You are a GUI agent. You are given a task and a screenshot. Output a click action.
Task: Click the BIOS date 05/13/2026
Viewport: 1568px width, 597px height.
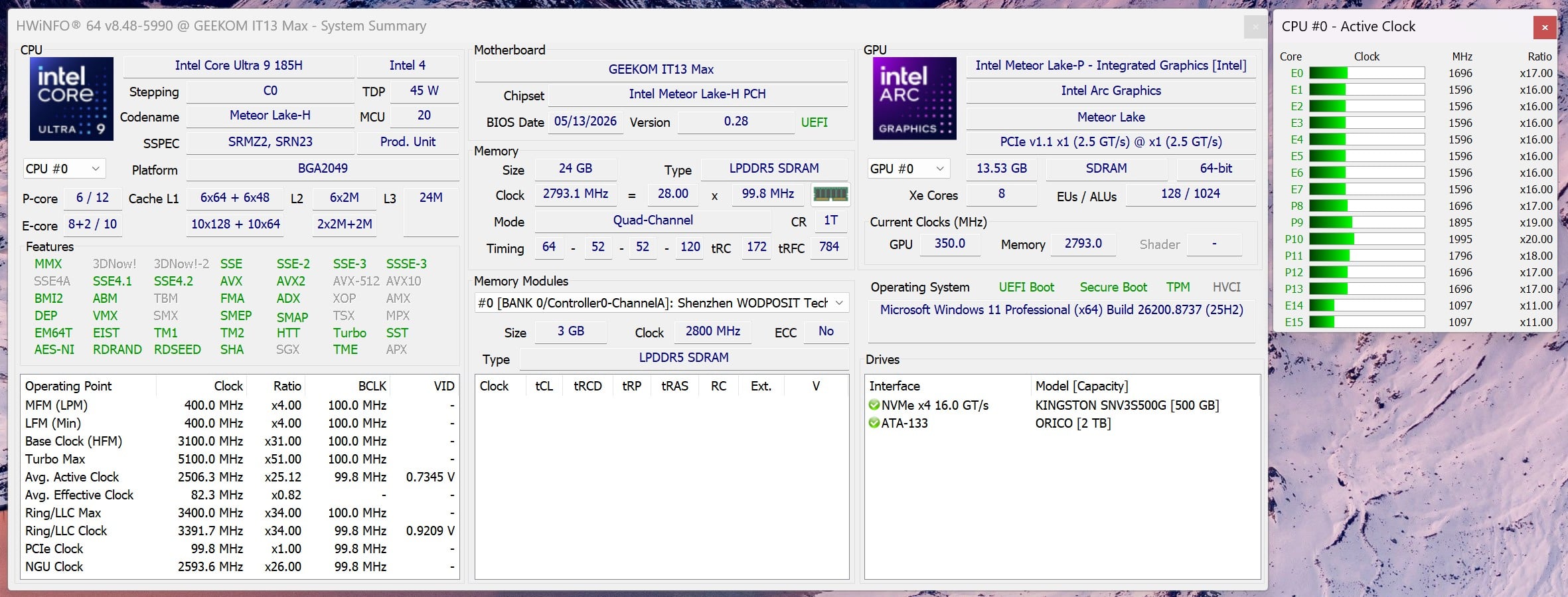(586, 122)
